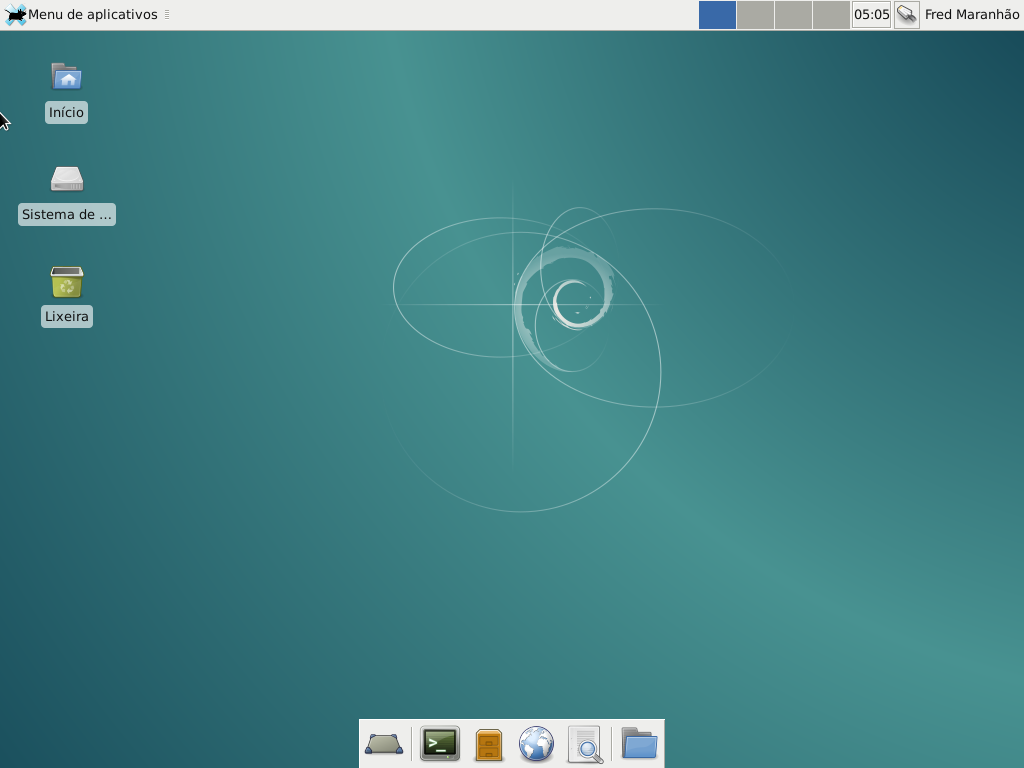The height and width of the screenshot is (768, 1024).
Task: Click the Lixeira label text
Action: point(66,316)
